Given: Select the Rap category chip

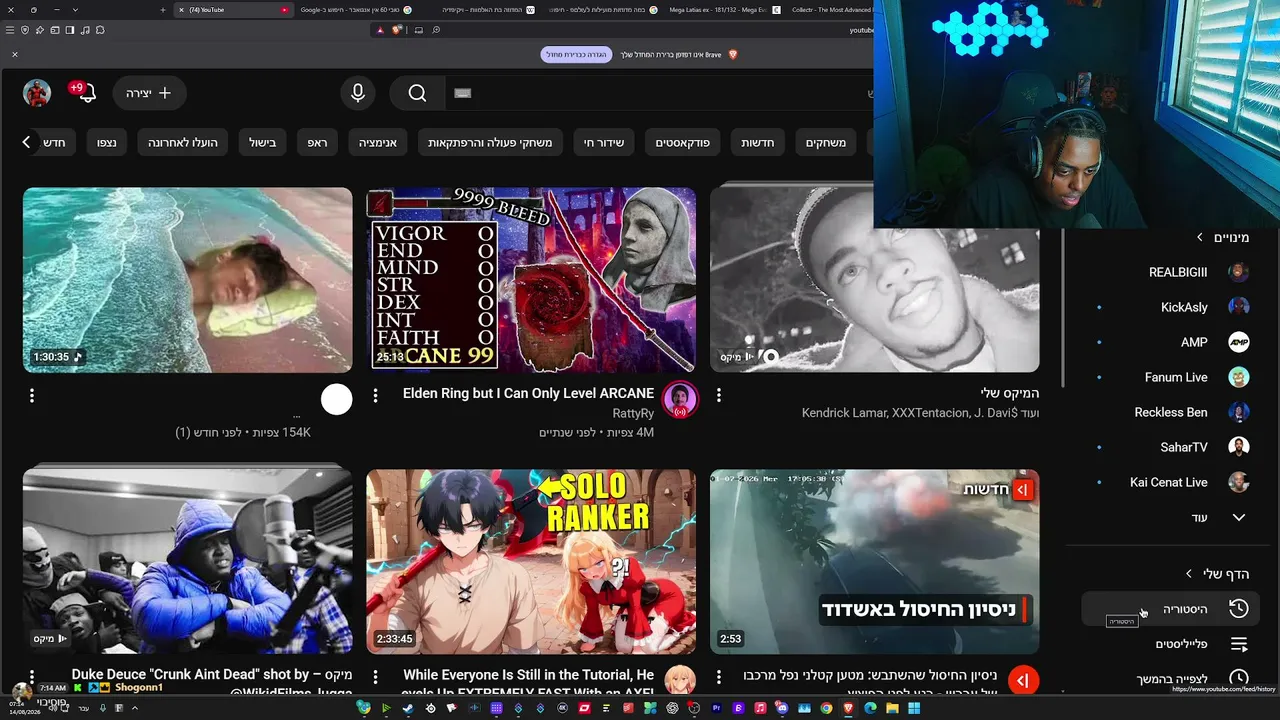Looking at the screenshot, I should [317, 143].
